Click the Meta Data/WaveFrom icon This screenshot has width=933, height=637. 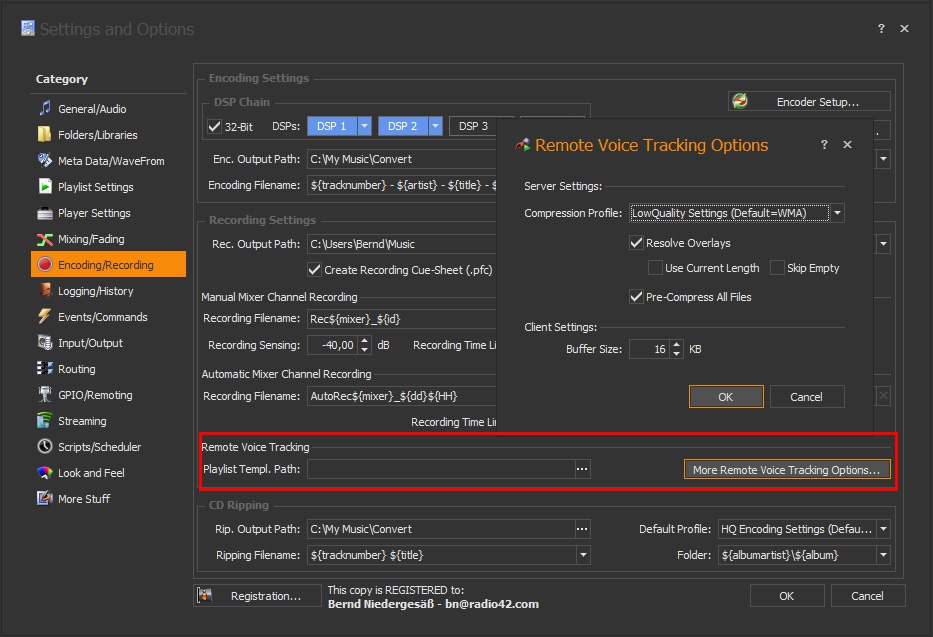(x=45, y=160)
